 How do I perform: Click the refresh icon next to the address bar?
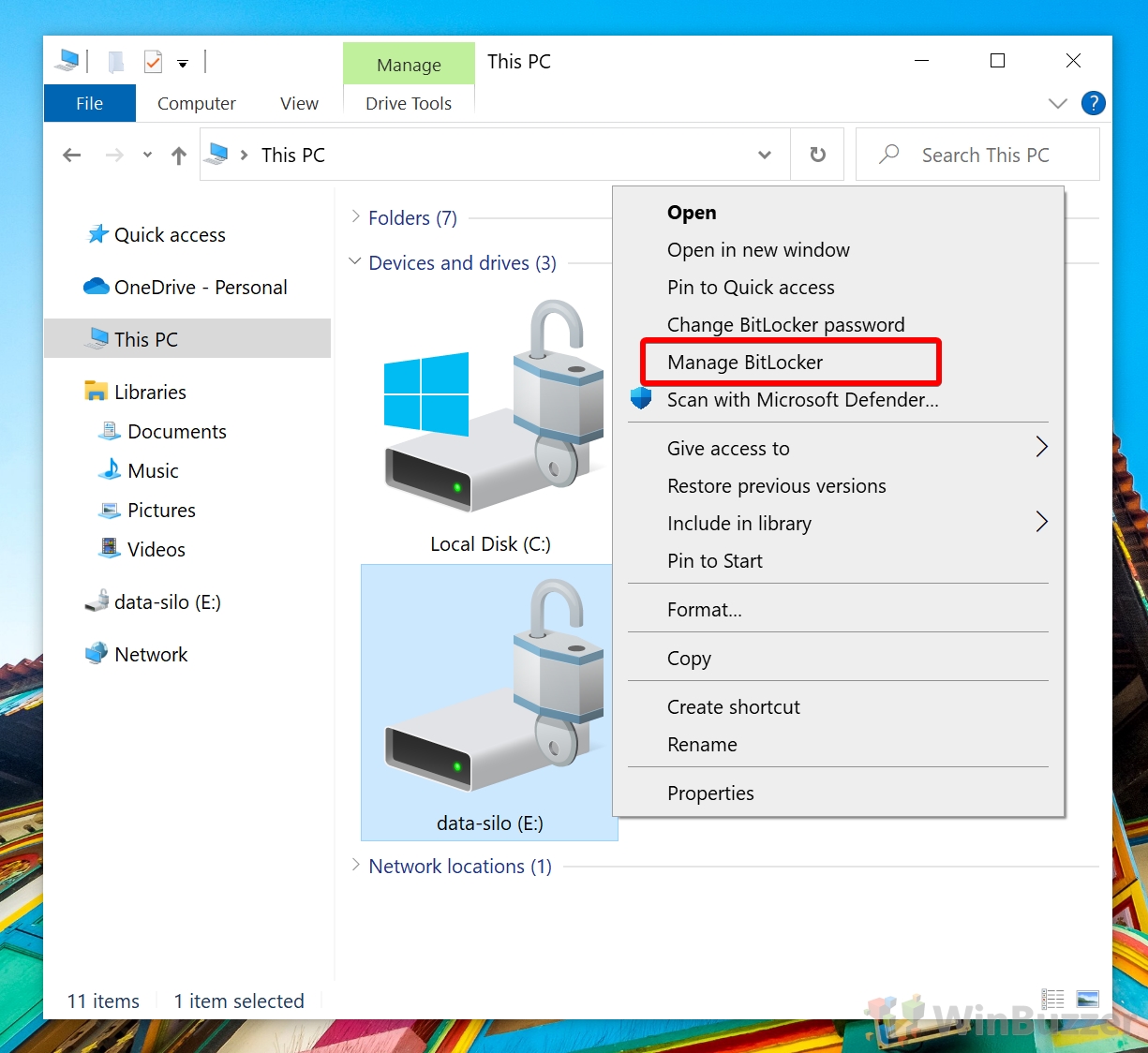tap(816, 155)
